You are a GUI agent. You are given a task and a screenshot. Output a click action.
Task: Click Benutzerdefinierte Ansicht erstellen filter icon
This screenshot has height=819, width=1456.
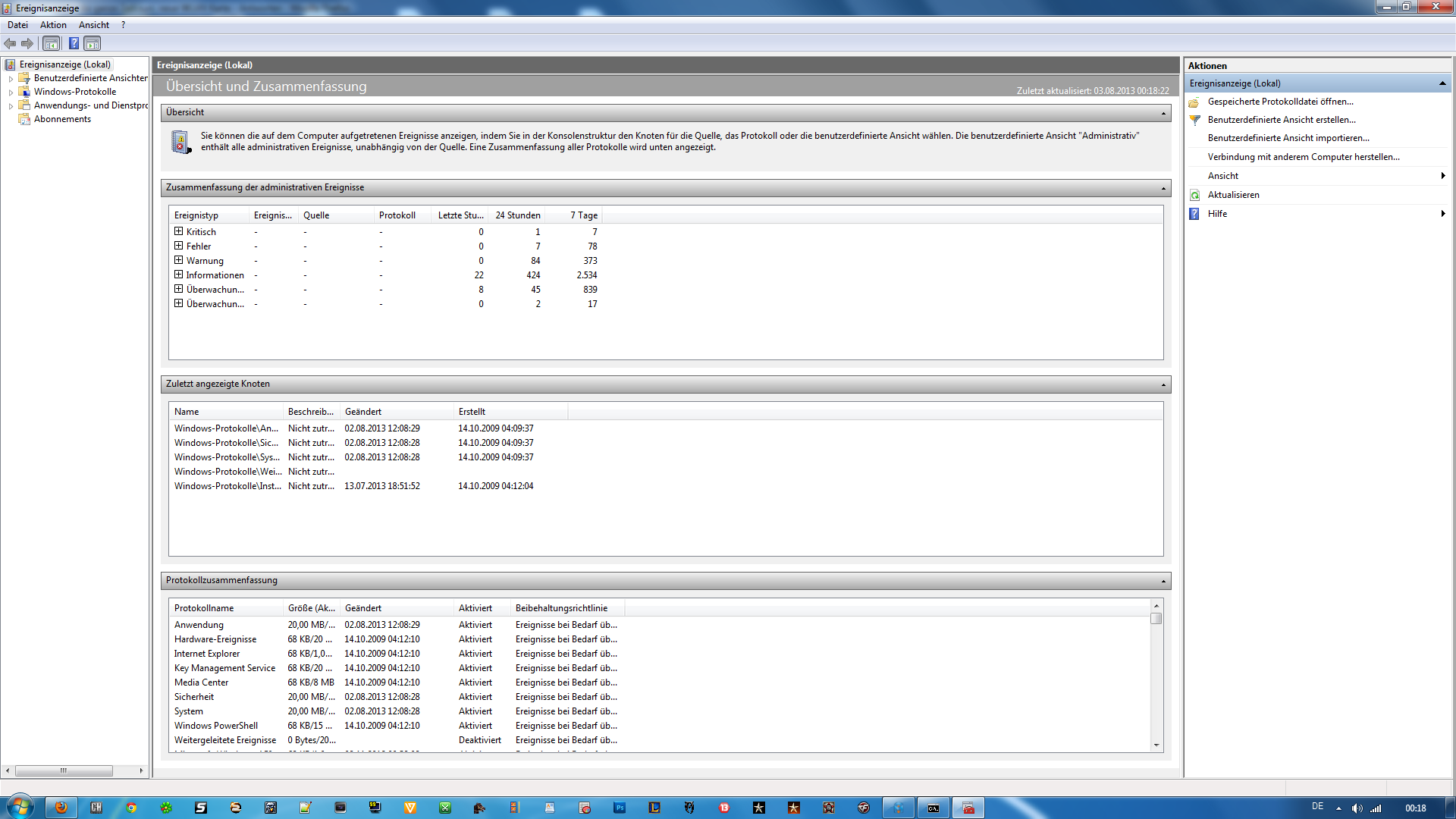(x=1195, y=120)
